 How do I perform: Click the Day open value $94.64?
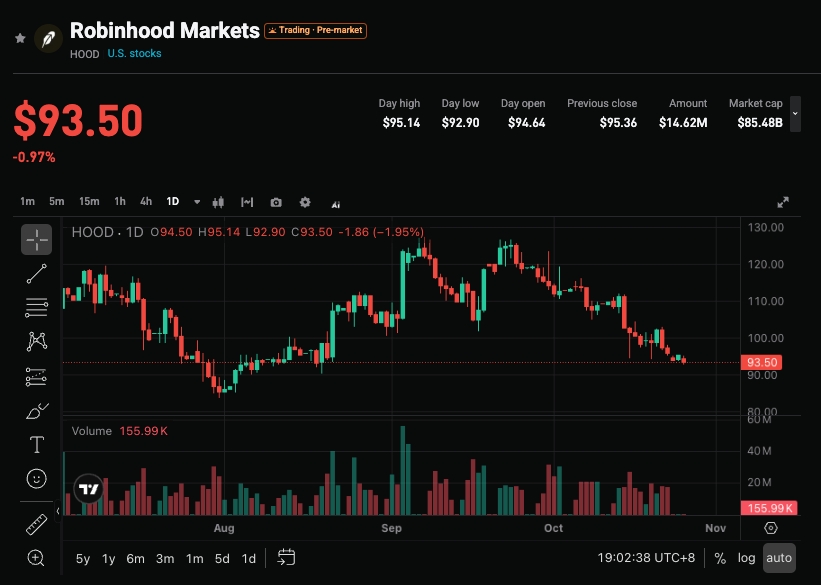(526, 123)
